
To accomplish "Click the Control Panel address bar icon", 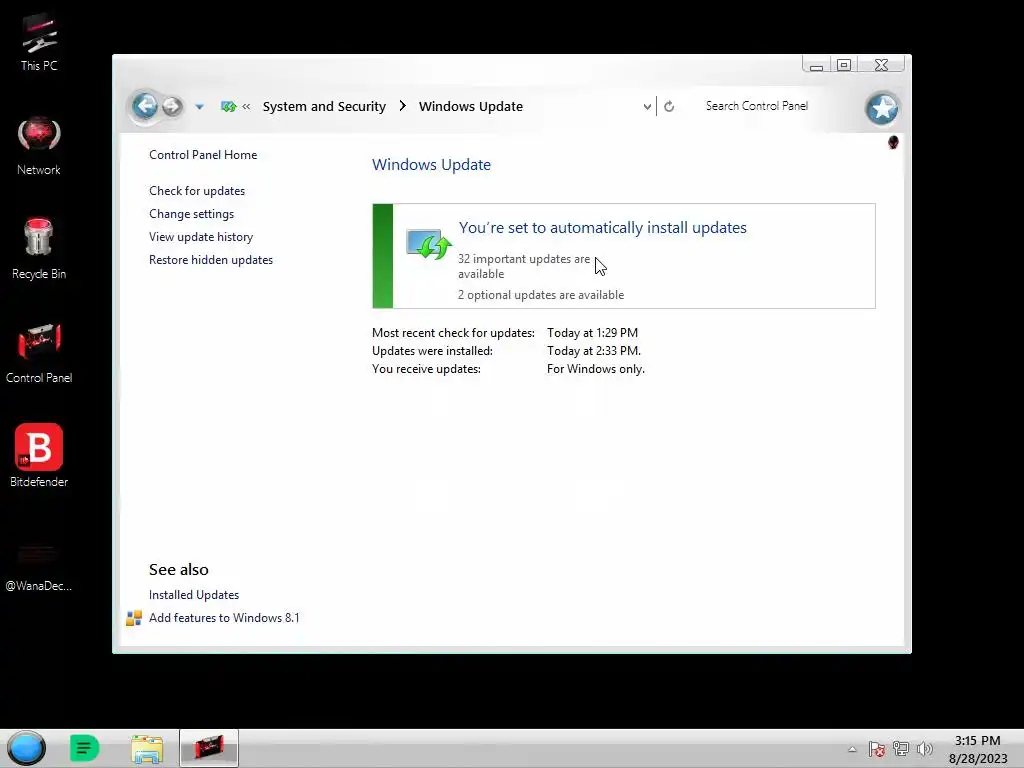I will [x=228, y=106].
